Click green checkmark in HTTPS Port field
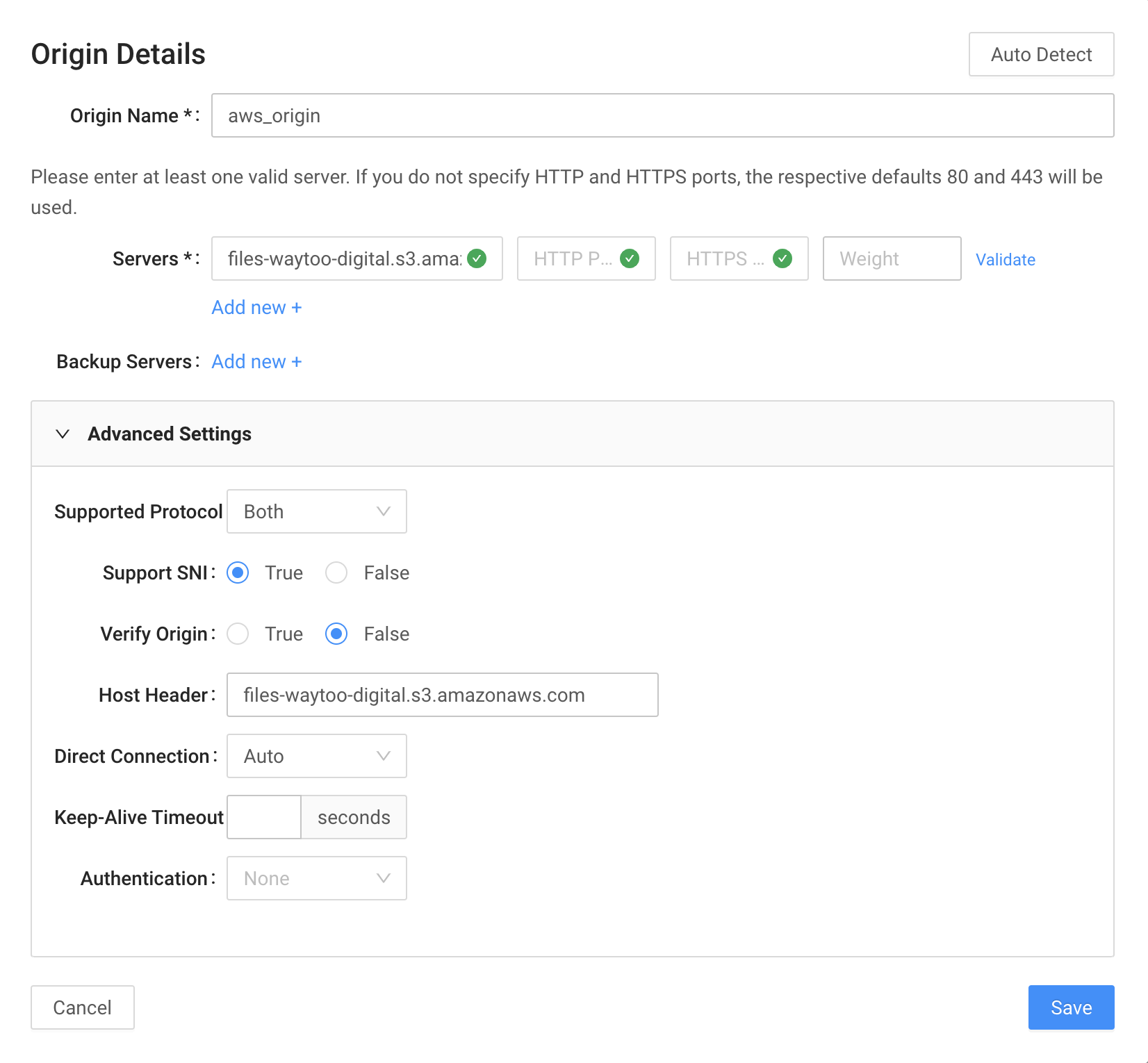This screenshot has height=1063, width=1148. click(782, 258)
